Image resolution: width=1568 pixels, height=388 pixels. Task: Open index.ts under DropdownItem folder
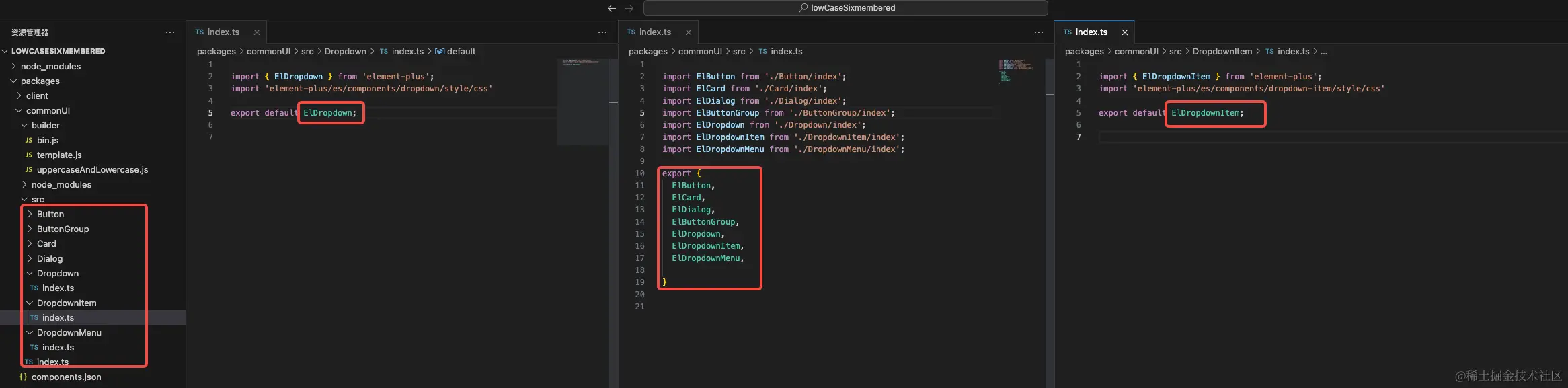click(93, 317)
